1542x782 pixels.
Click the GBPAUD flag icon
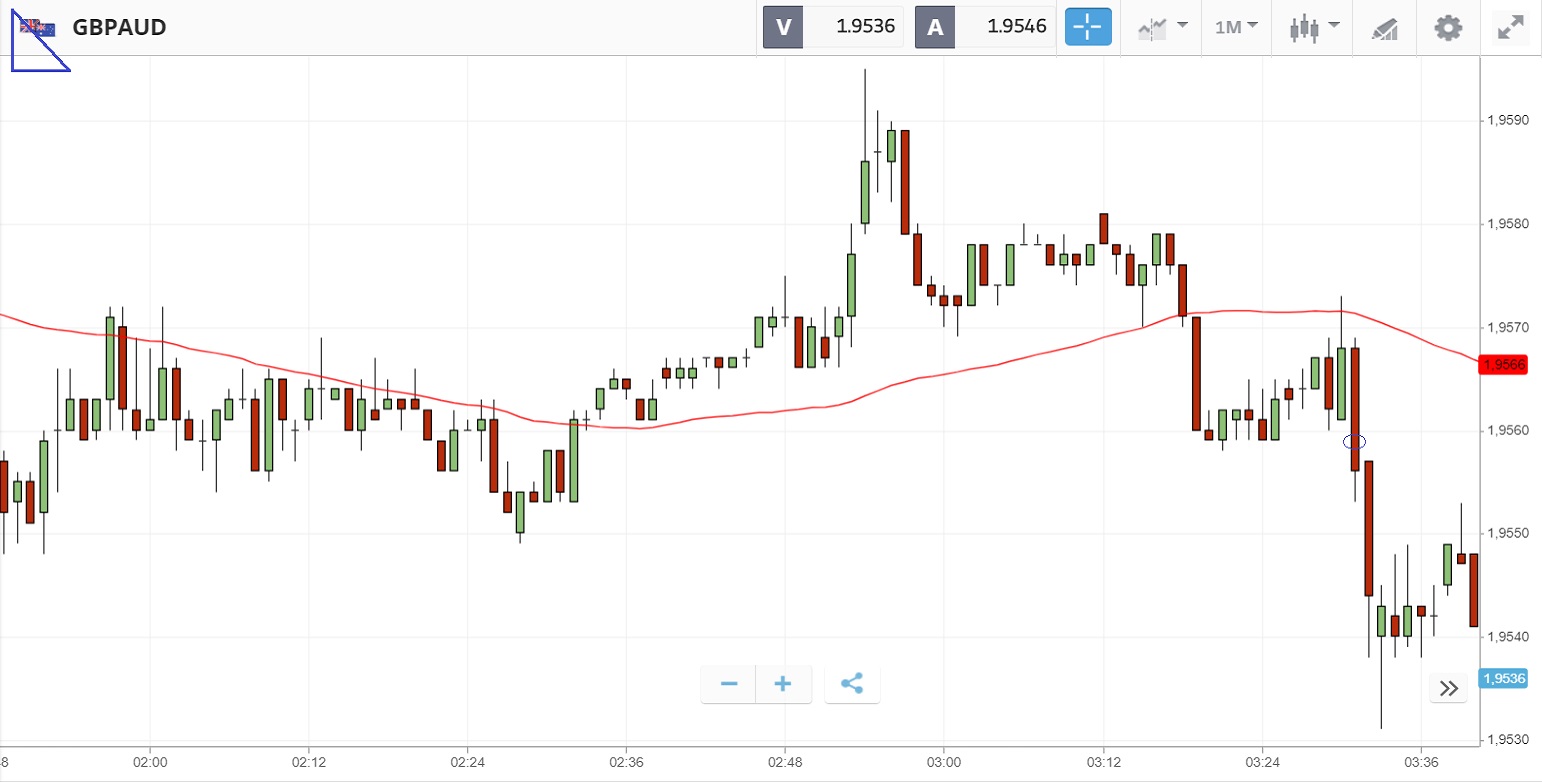click(x=39, y=27)
